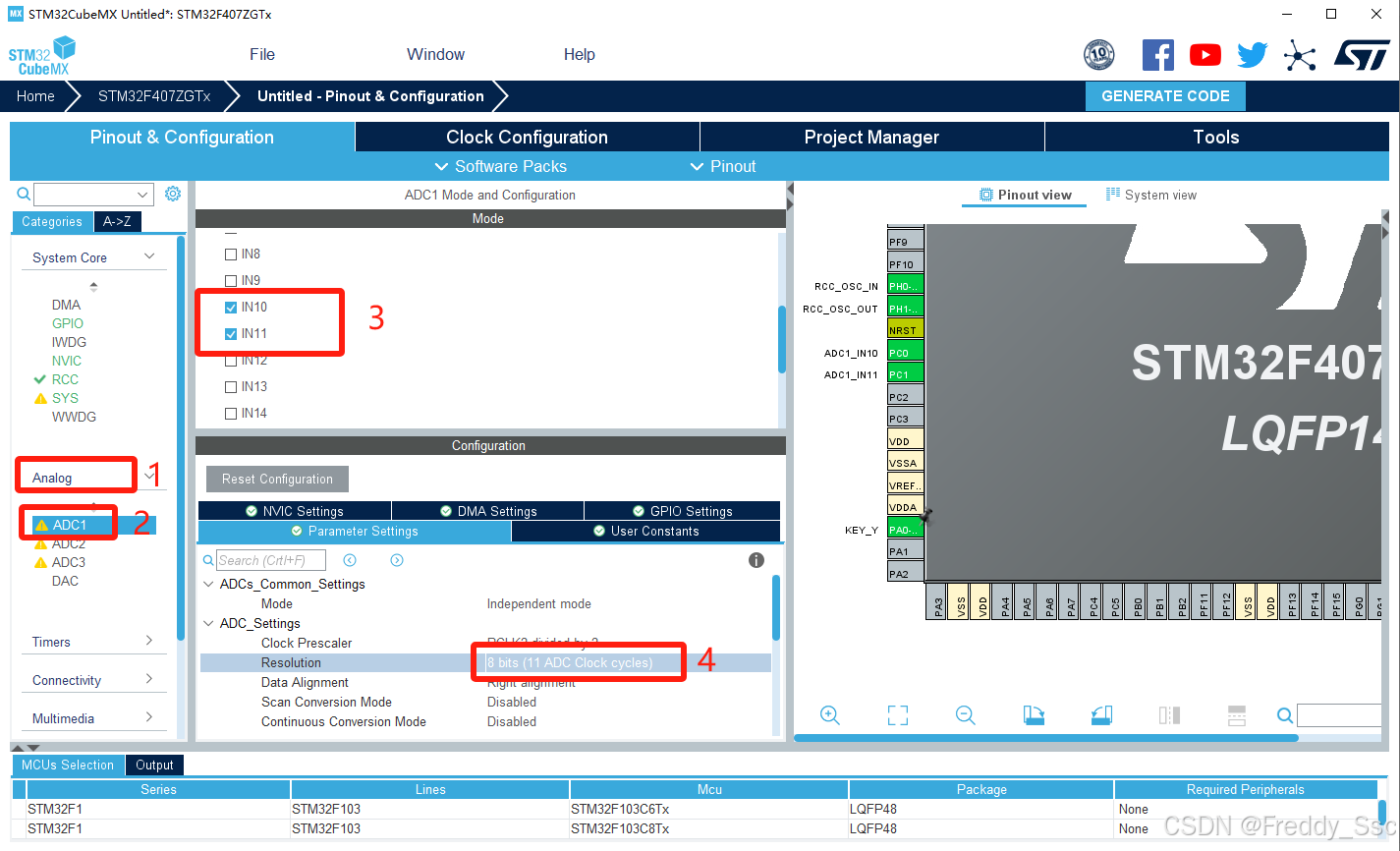Click the GENERATE CODE button

(1165, 96)
